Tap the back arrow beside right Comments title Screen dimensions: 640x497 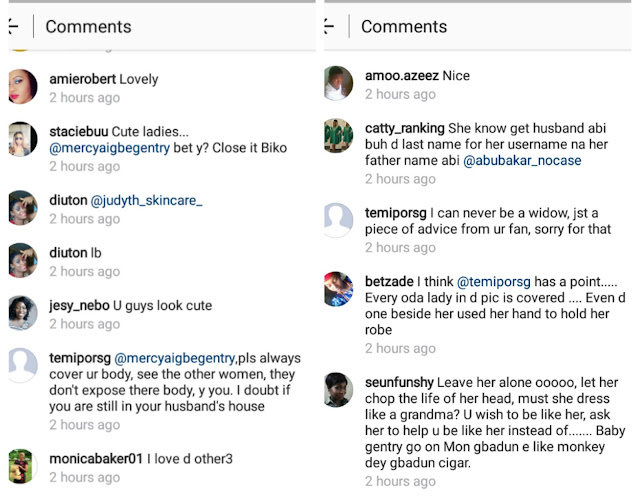(327, 26)
